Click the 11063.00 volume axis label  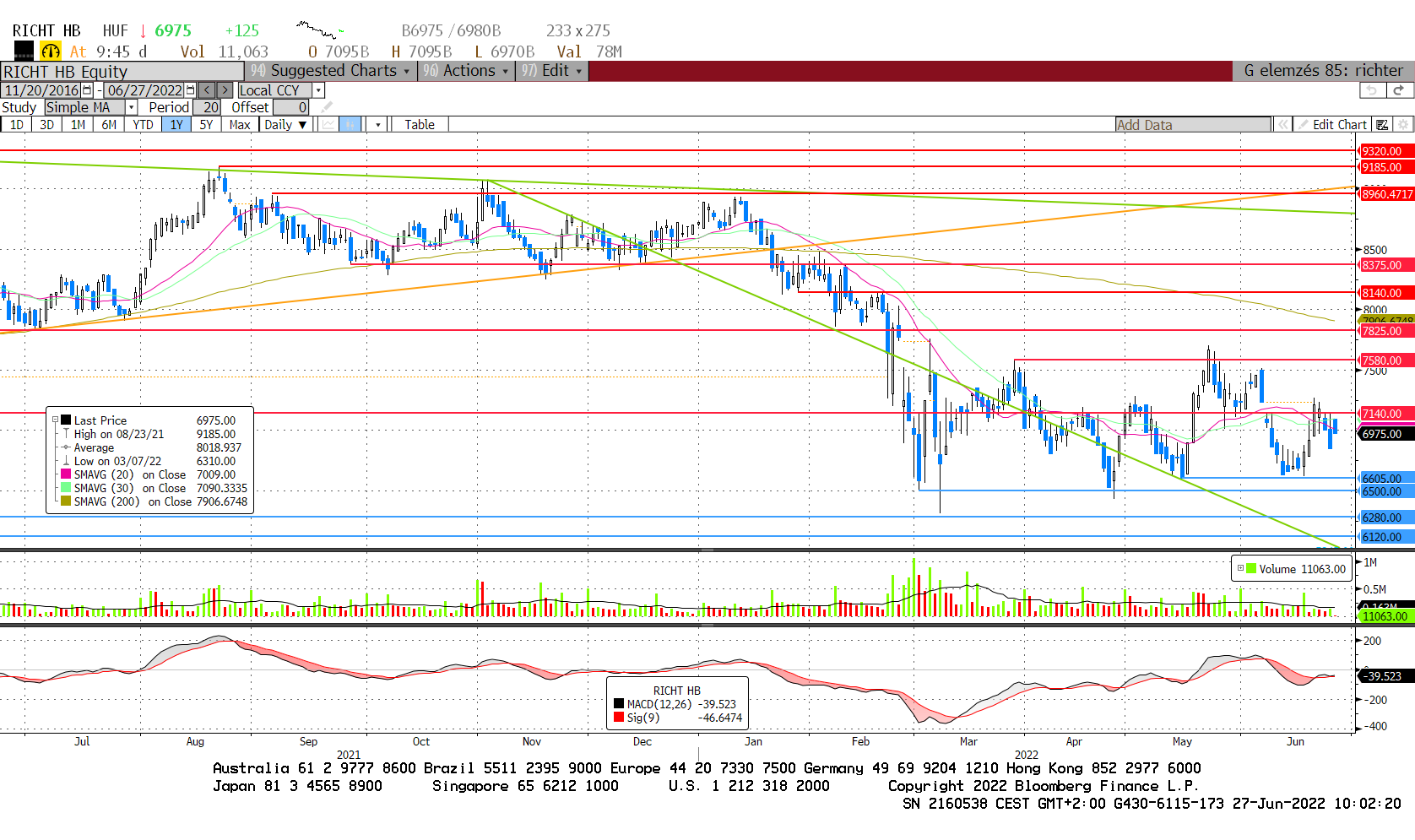point(1385,616)
